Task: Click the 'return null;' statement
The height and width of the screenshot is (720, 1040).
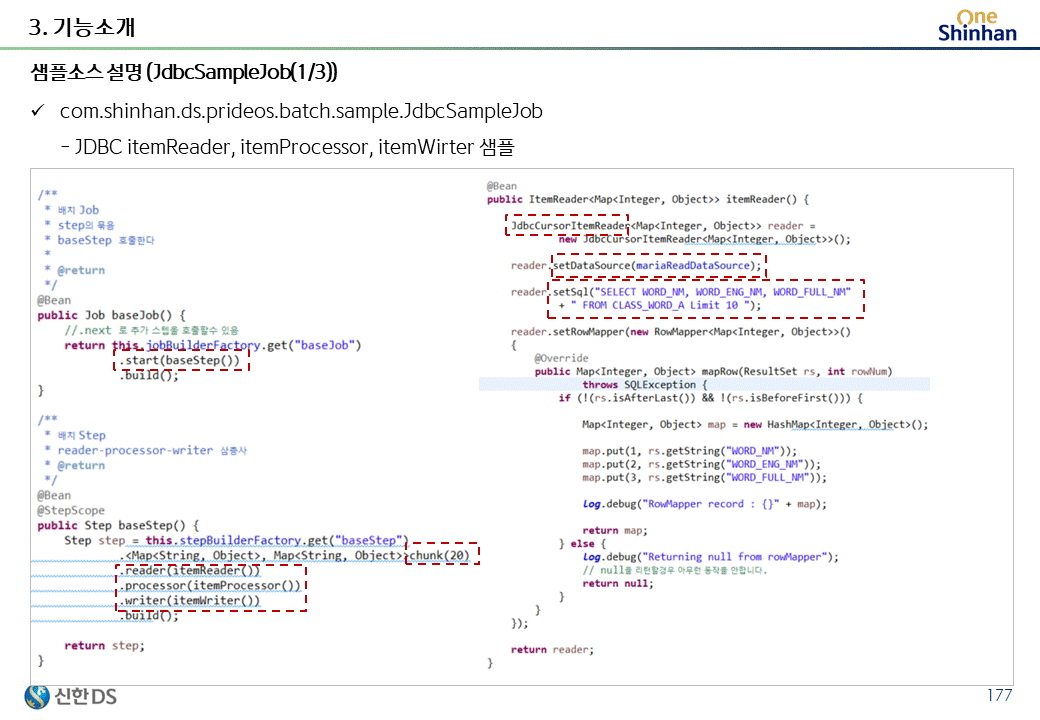Action: pos(618,583)
